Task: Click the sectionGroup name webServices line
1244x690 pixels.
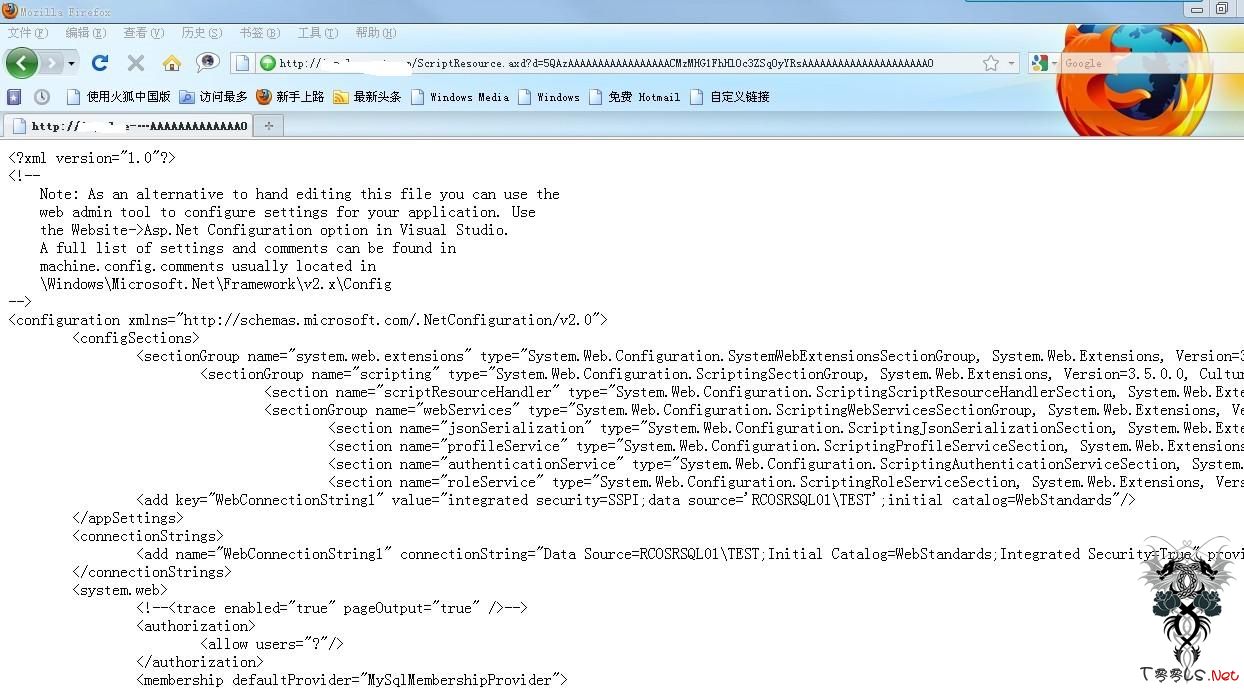Action: (x=754, y=410)
